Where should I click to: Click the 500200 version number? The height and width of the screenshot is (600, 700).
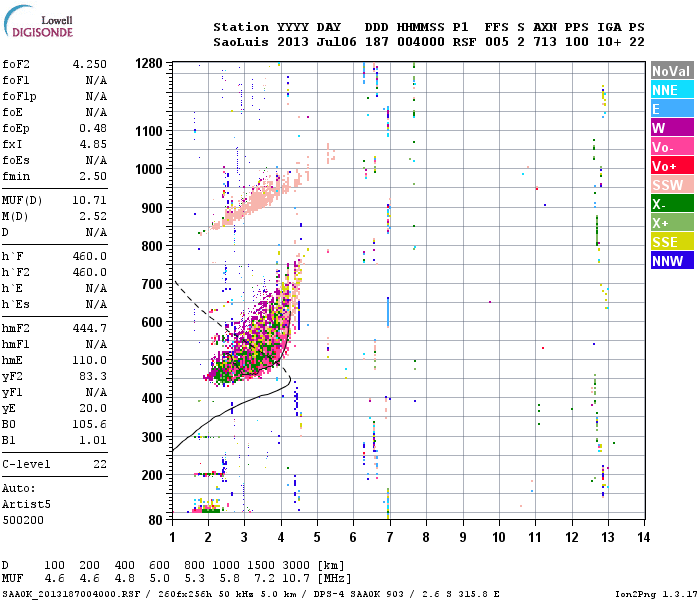pos(23,520)
